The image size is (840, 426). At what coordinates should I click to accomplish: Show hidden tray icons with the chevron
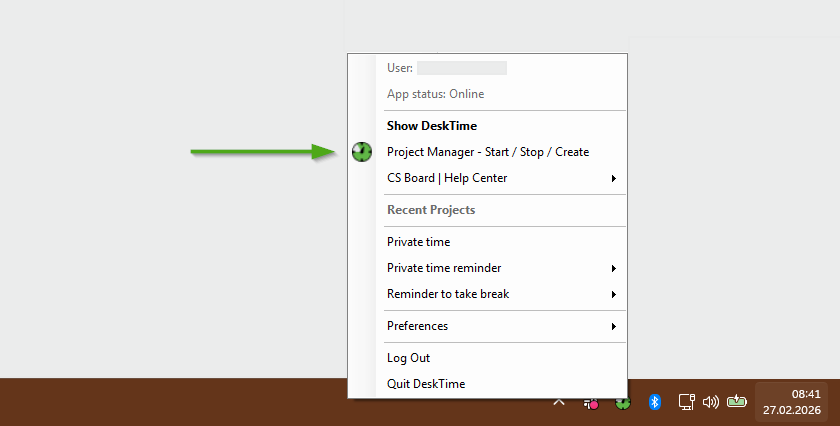click(559, 402)
